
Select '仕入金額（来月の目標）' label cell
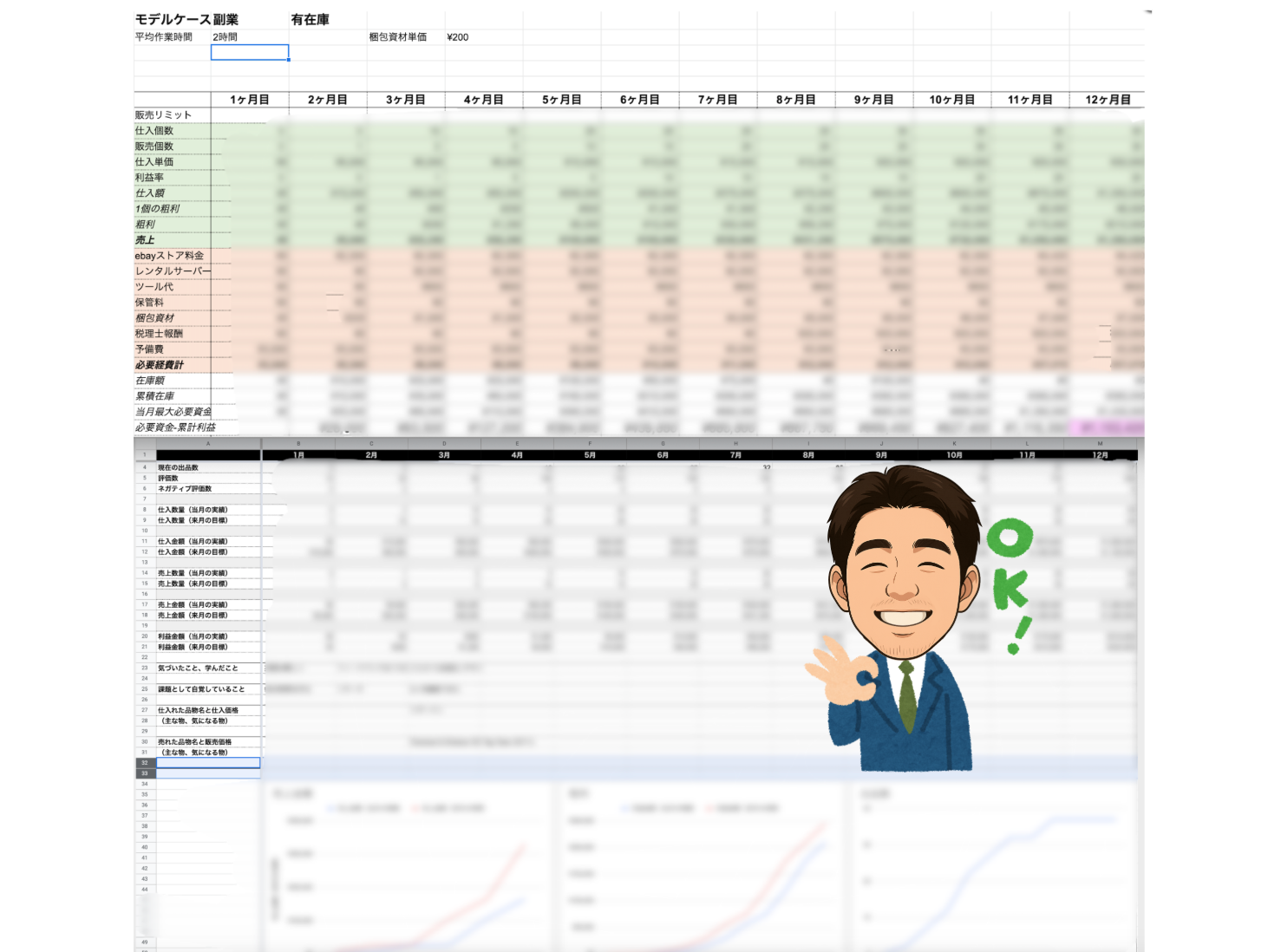pos(193,551)
